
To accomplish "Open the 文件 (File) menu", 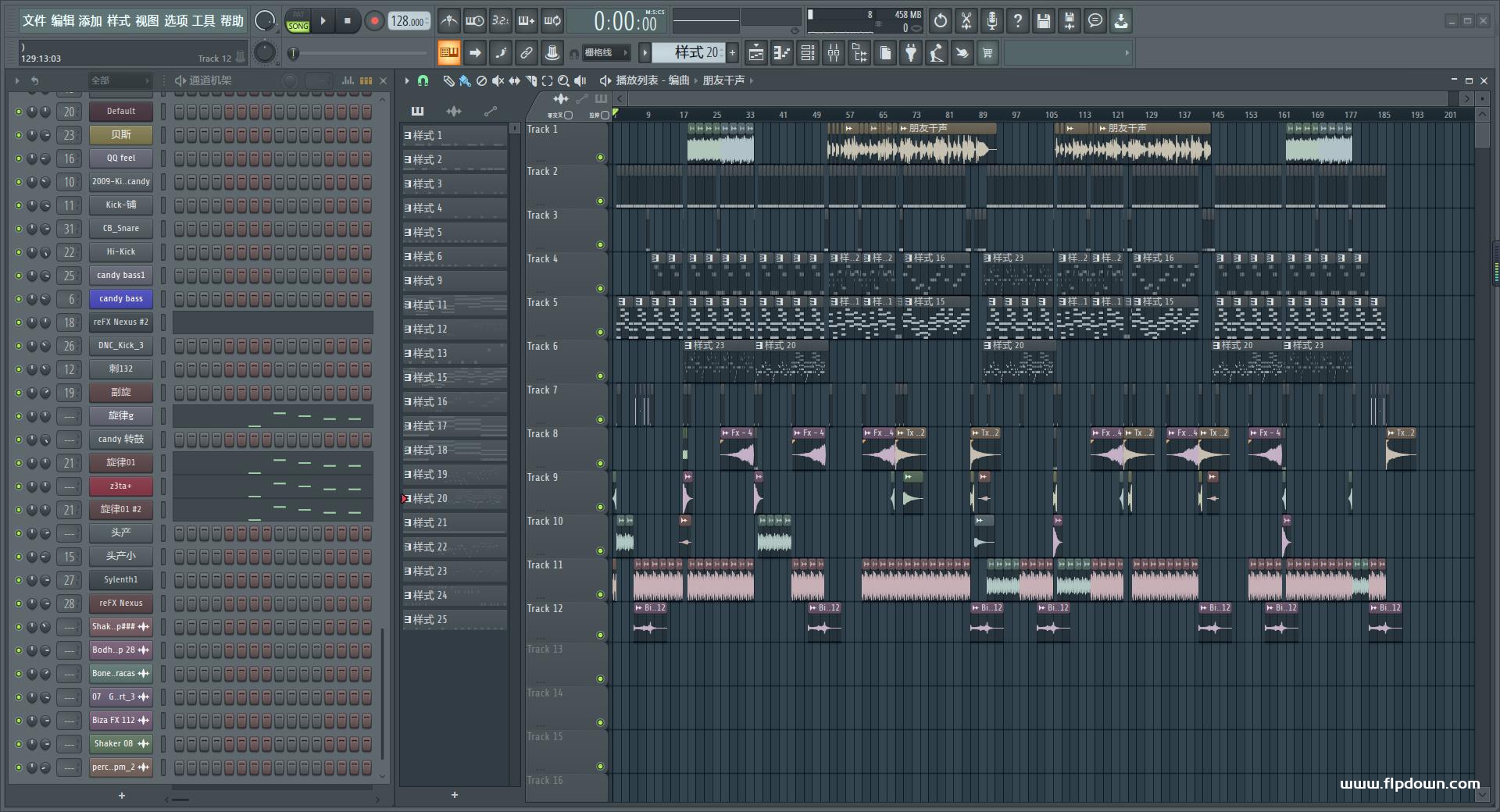I will point(34,21).
